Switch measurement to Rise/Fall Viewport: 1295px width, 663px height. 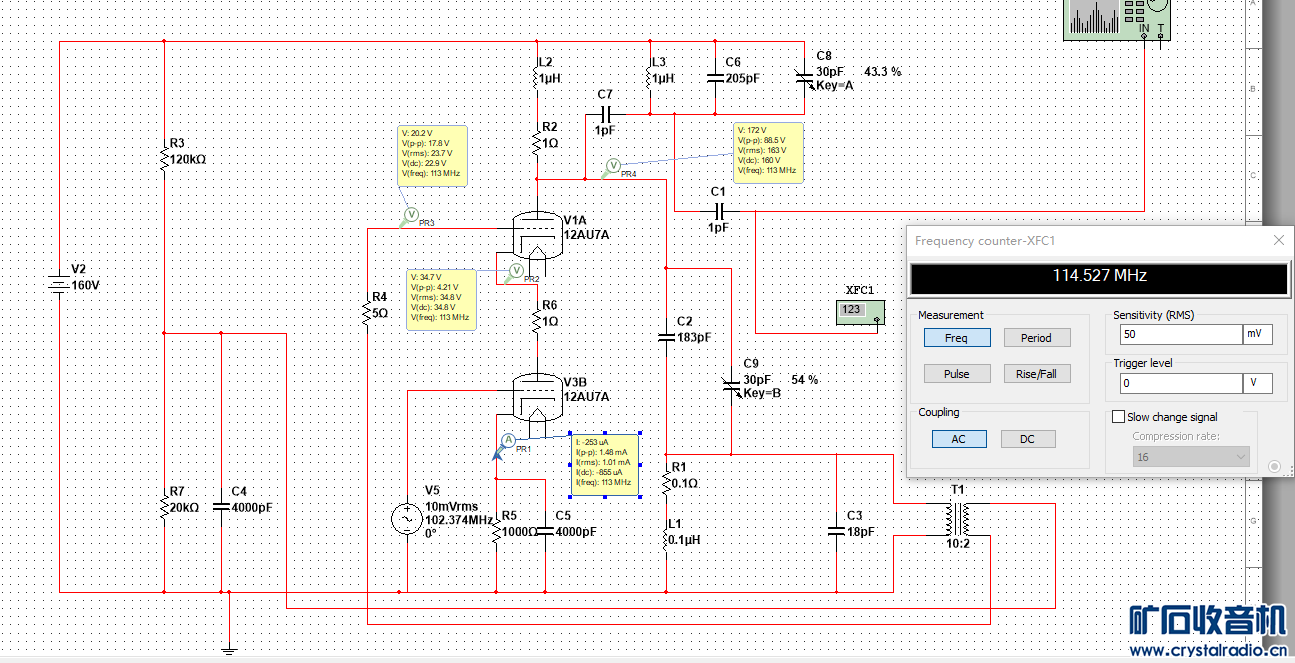[x=1037, y=374]
